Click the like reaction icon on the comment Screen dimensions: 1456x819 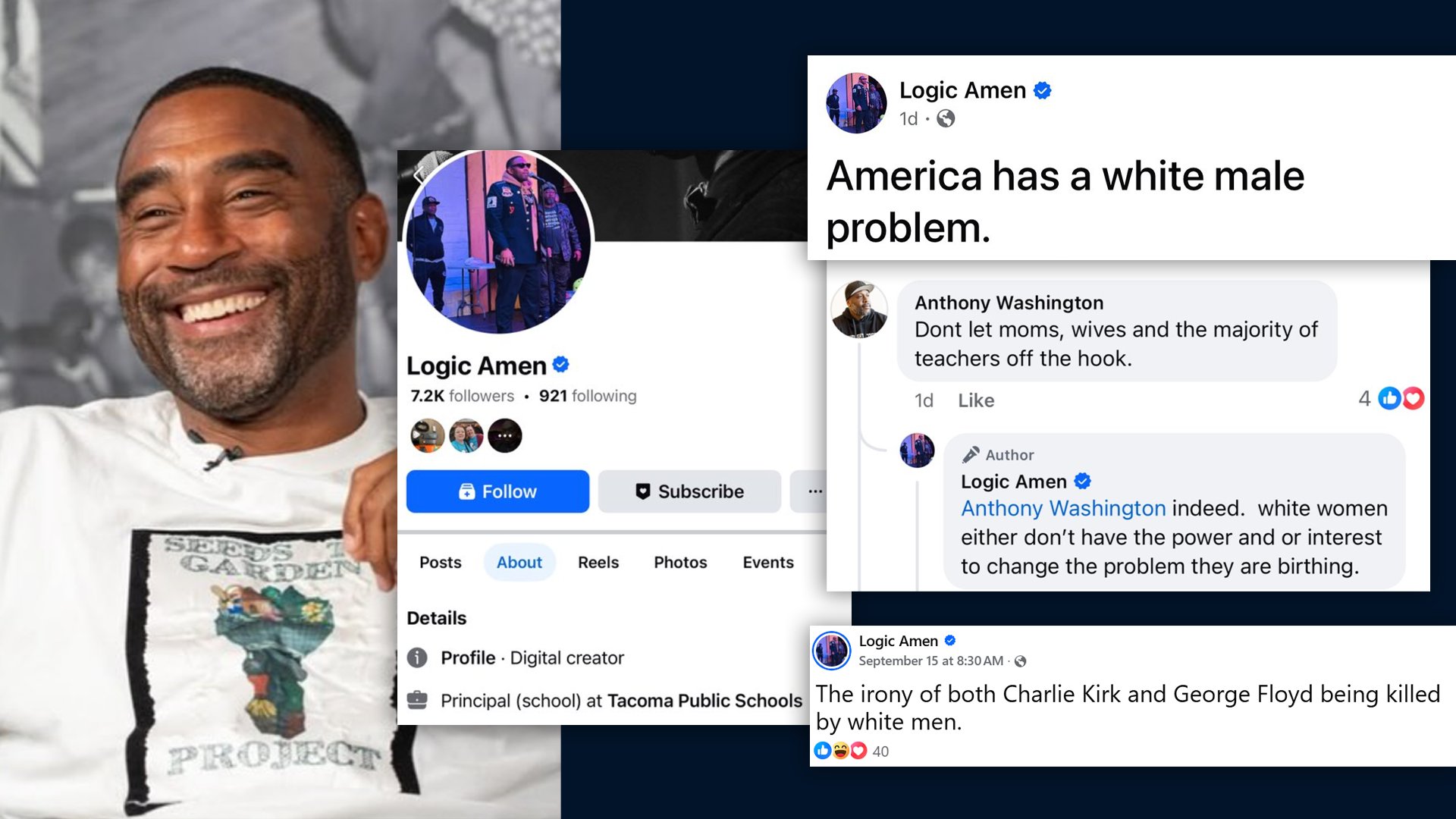coord(1389,398)
